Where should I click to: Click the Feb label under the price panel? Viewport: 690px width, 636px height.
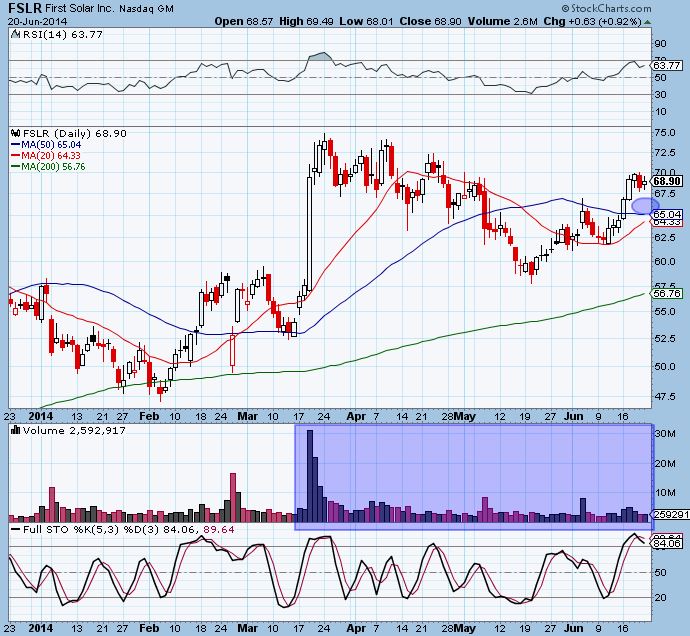[x=149, y=416]
